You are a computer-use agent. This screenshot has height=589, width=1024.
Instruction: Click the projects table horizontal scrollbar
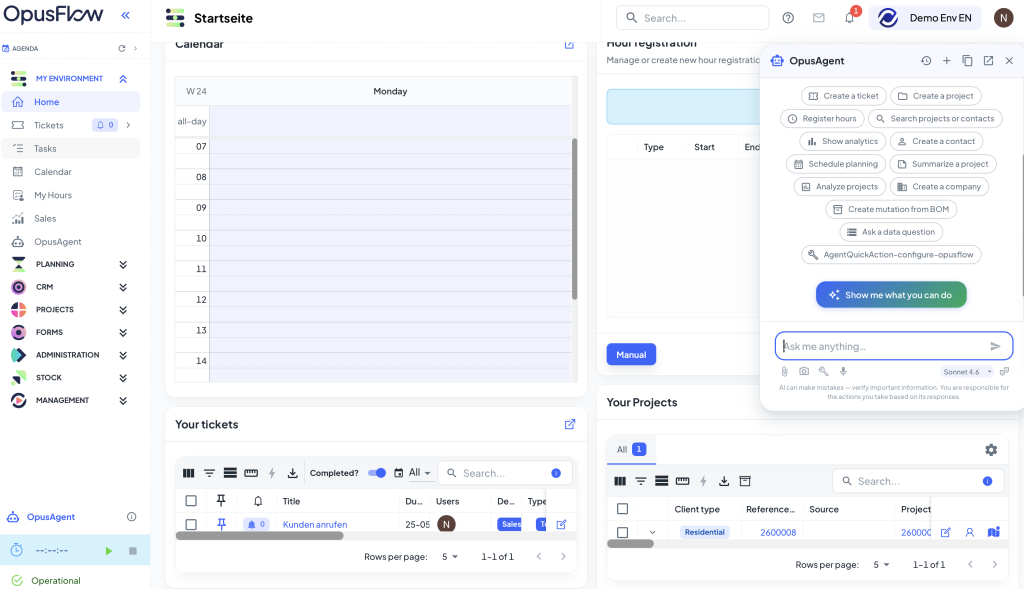tap(630, 543)
